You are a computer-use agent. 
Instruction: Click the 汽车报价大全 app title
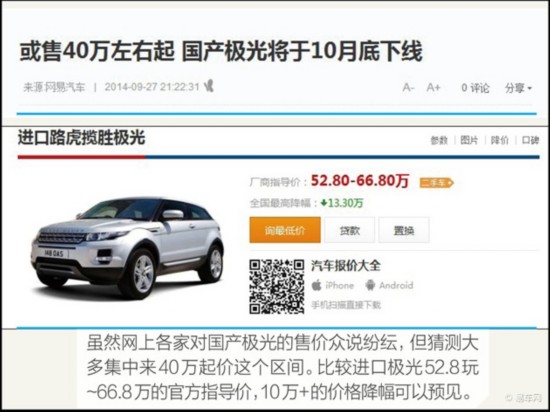(x=346, y=265)
